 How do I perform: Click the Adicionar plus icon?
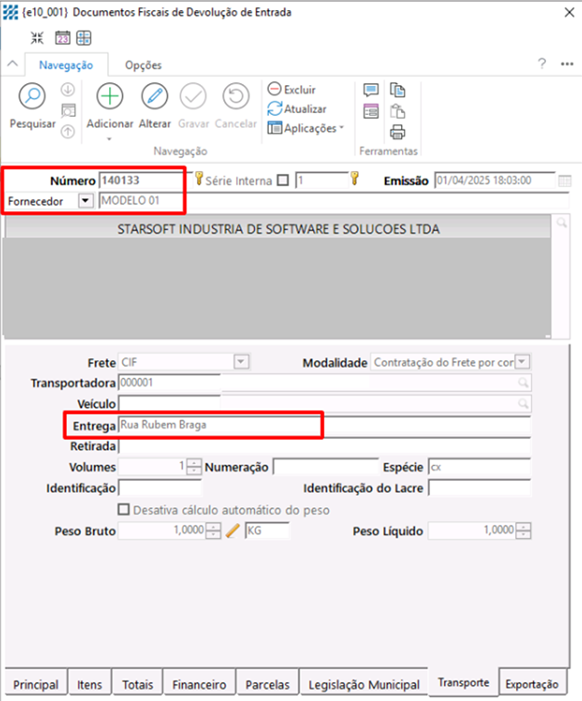click(x=110, y=96)
